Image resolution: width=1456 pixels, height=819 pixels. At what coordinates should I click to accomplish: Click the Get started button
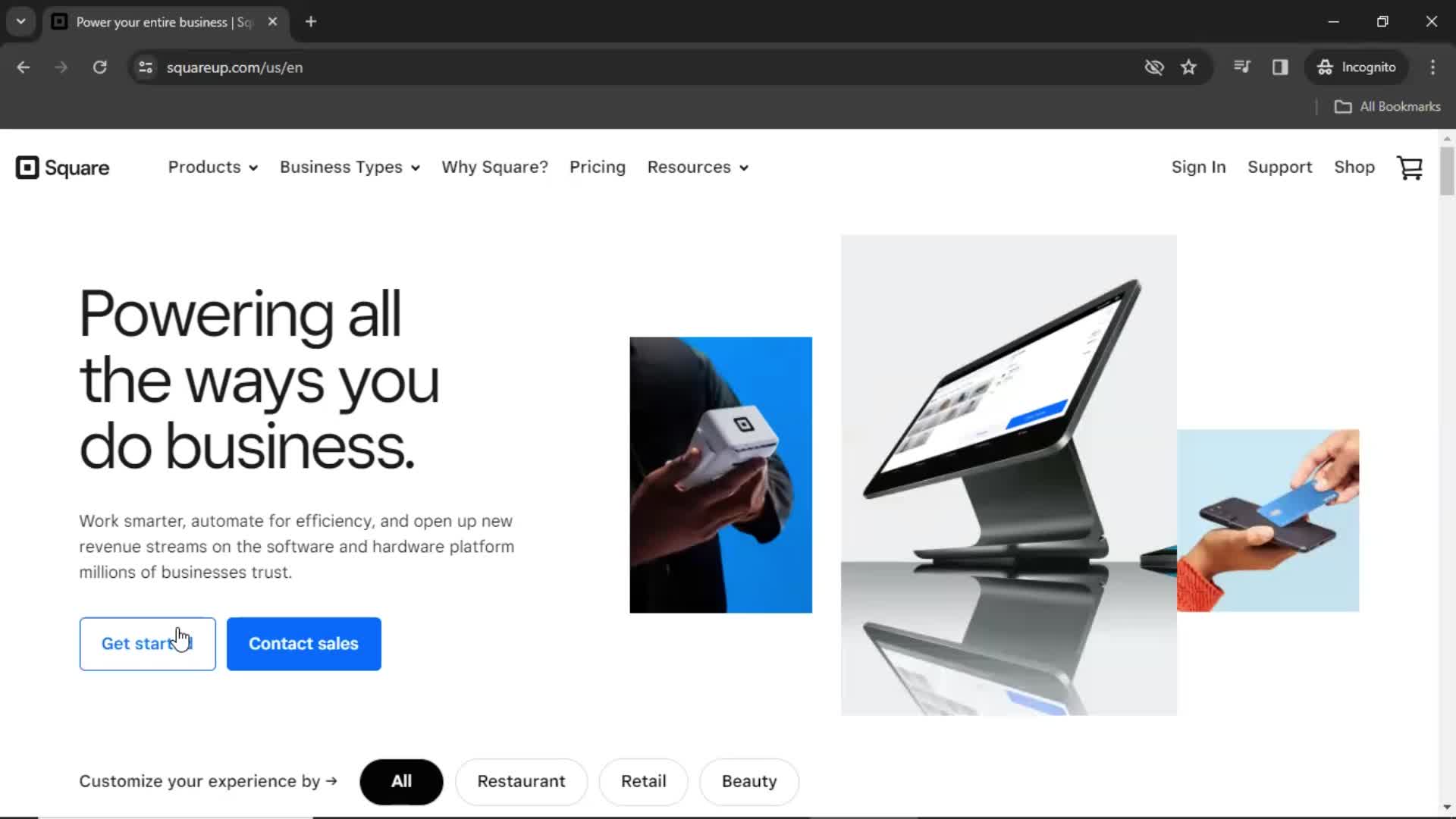[147, 643]
